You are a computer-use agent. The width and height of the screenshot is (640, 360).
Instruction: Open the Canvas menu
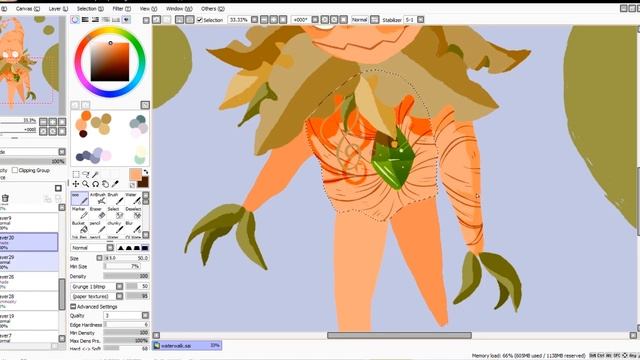(28, 9)
